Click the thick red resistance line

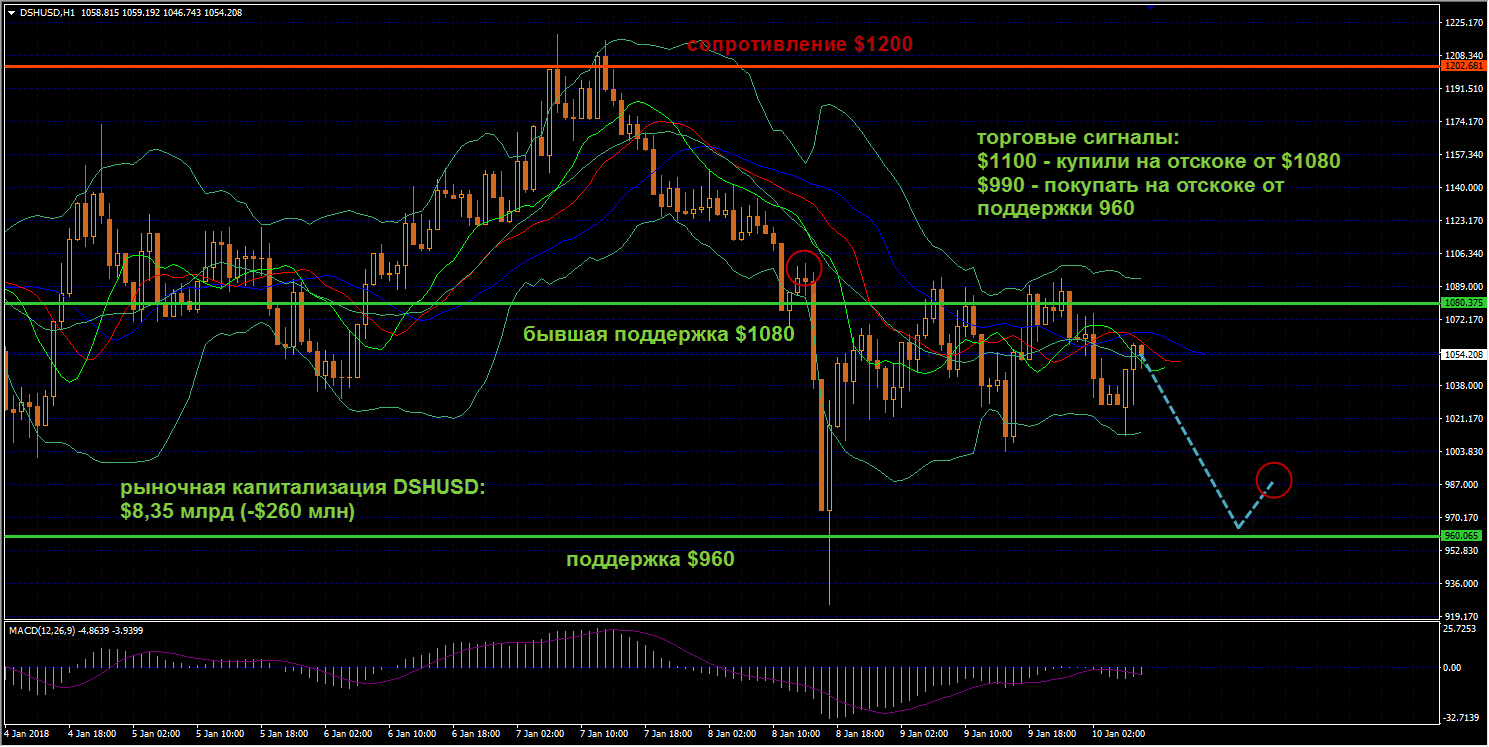pyautogui.click(x=400, y=66)
